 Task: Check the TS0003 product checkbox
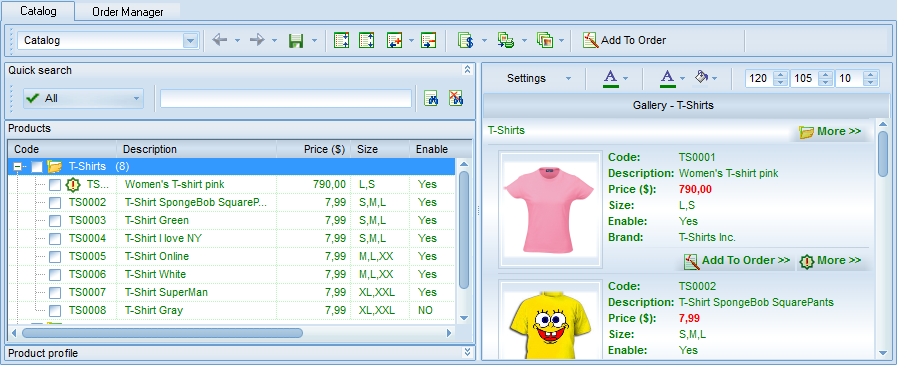pos(55,220)
